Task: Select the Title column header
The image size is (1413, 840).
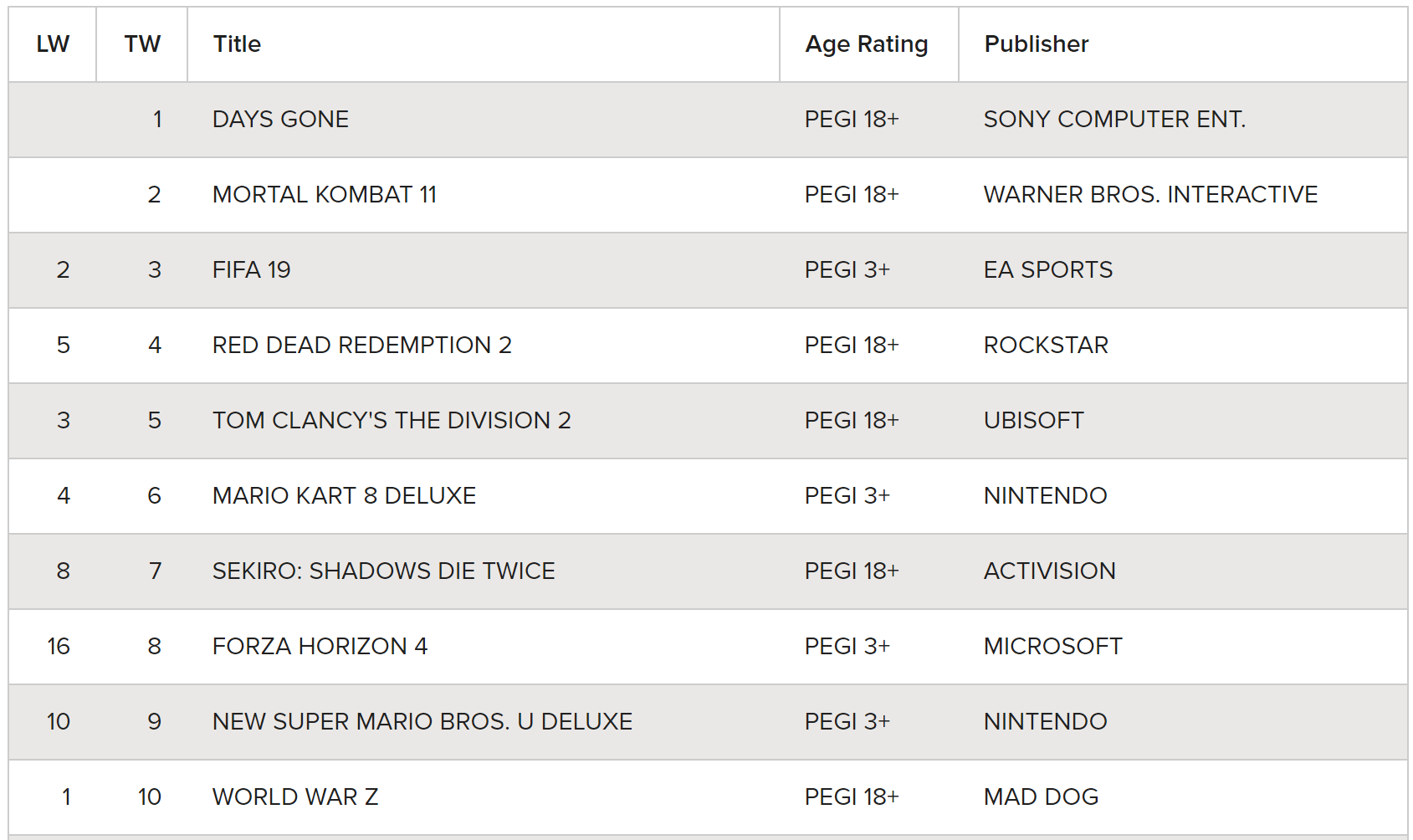Action: point(237,44)
